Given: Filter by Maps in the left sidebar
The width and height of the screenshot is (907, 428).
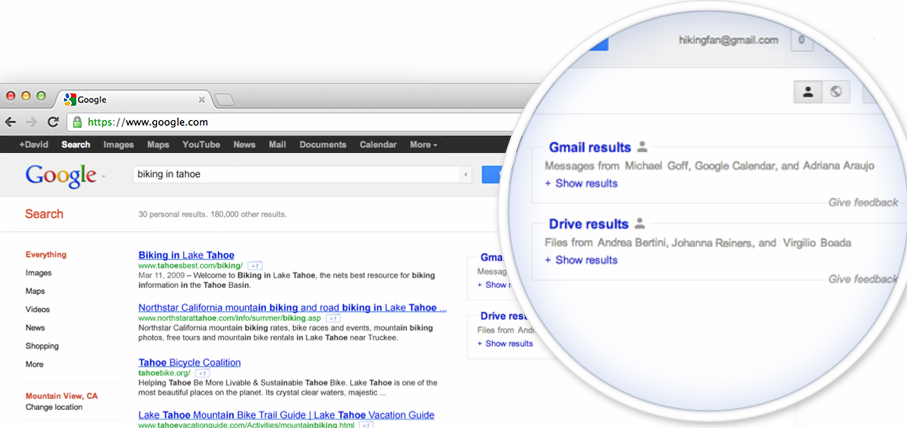Looking at the screenshot, I should [x=35, y=291].
